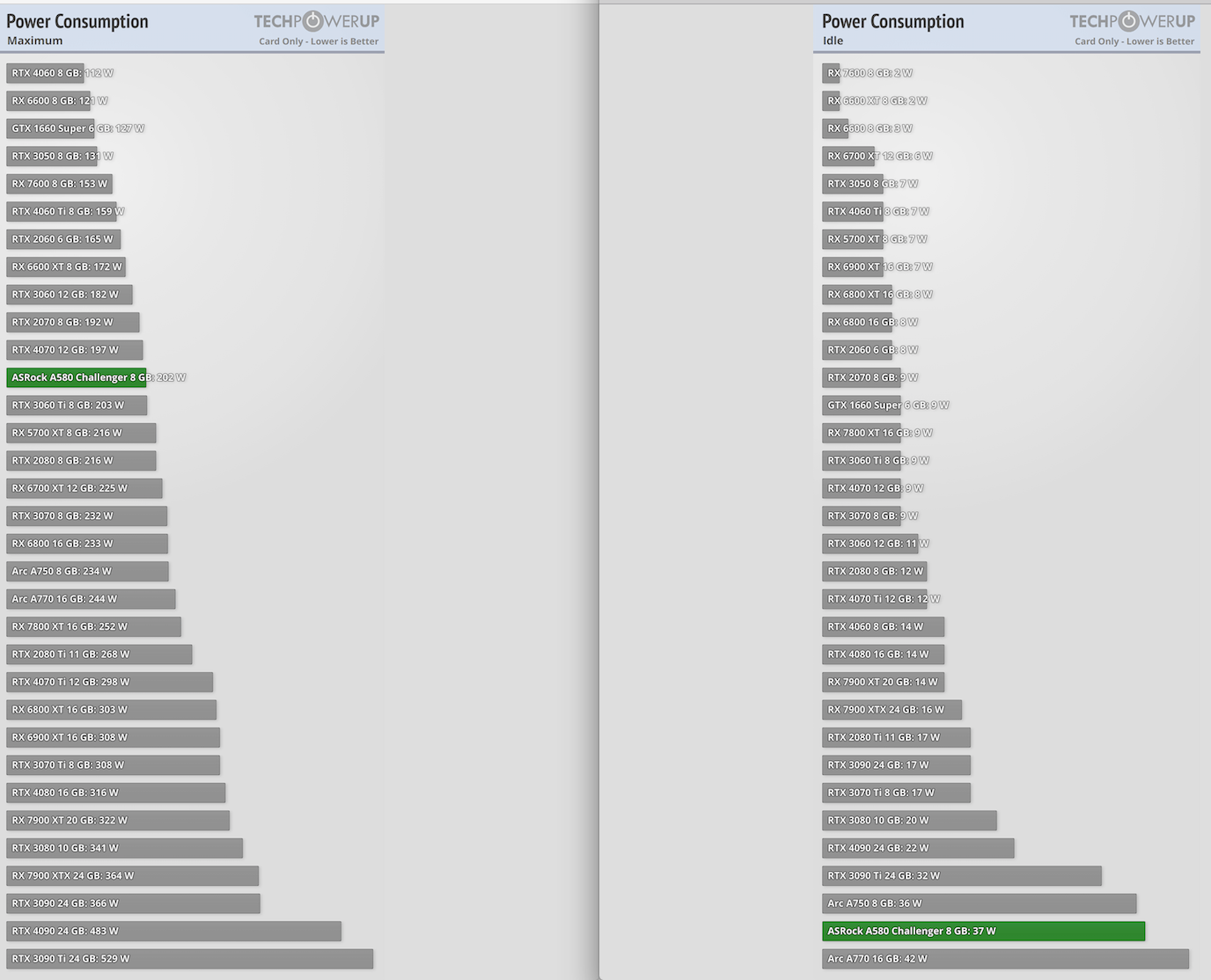
Task: Click the 'Maximum' chart subtitle
Action: (35, 40)
